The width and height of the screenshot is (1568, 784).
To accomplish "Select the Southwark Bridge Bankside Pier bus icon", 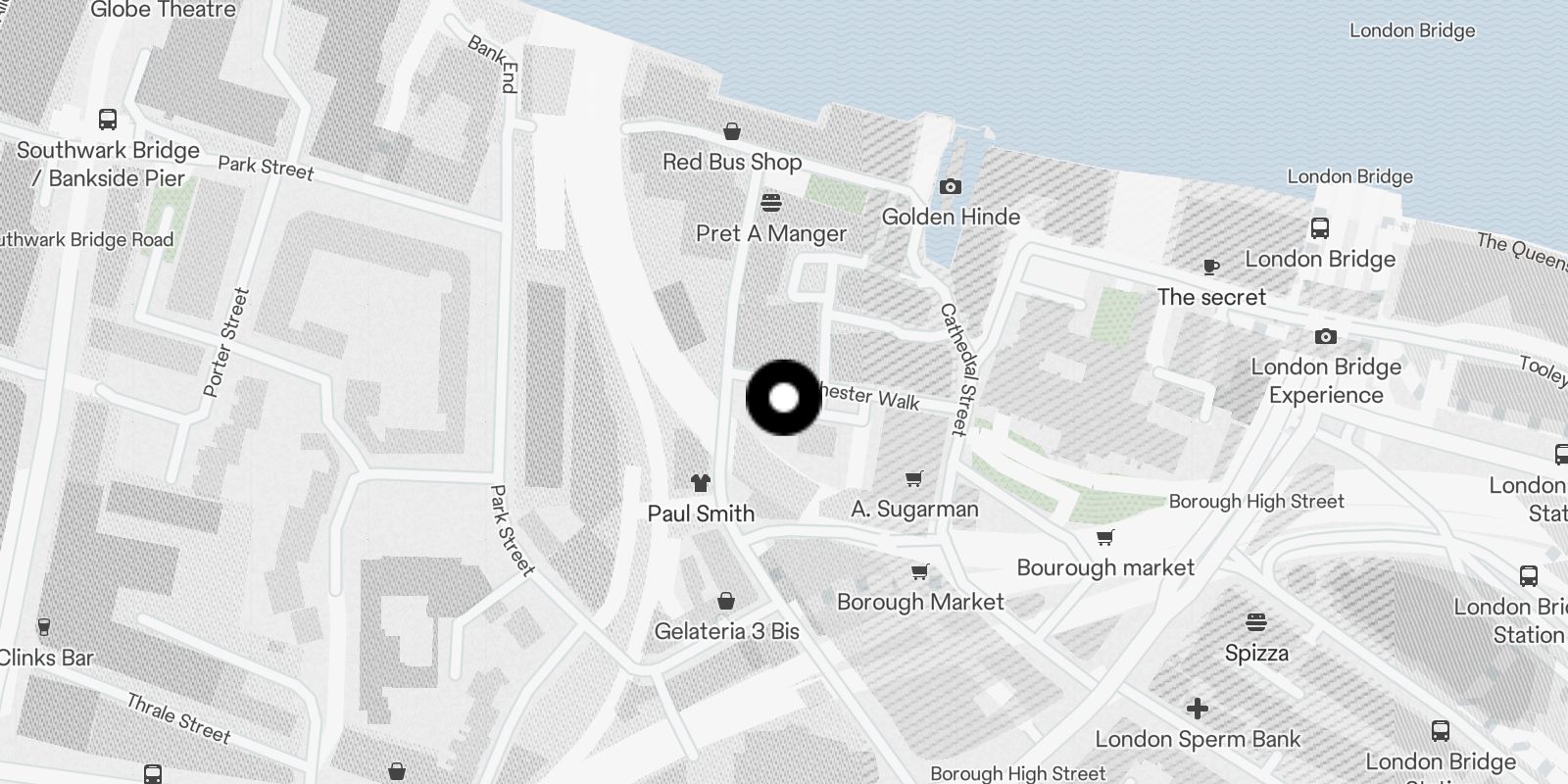I will tap(108, 120).
